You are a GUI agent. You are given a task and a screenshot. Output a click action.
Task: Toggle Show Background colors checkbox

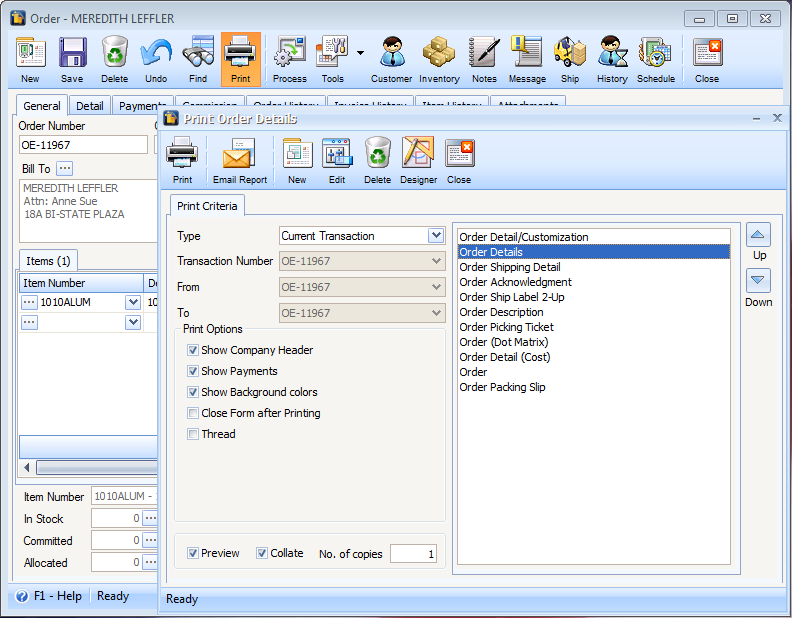click(x=192, y=392)
